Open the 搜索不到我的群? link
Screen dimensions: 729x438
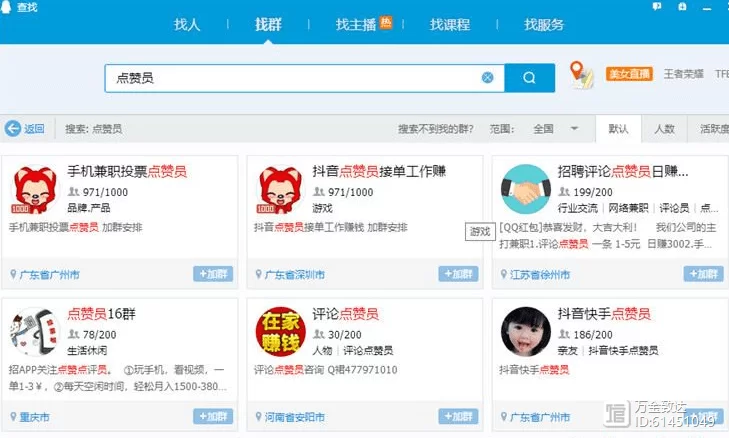[x=435, y=129]
